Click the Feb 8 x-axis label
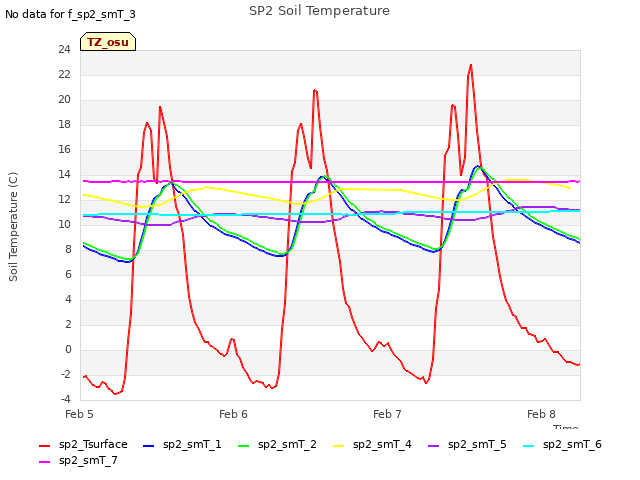Viewport: 640px width, 480px height. [x=541, y=414]
